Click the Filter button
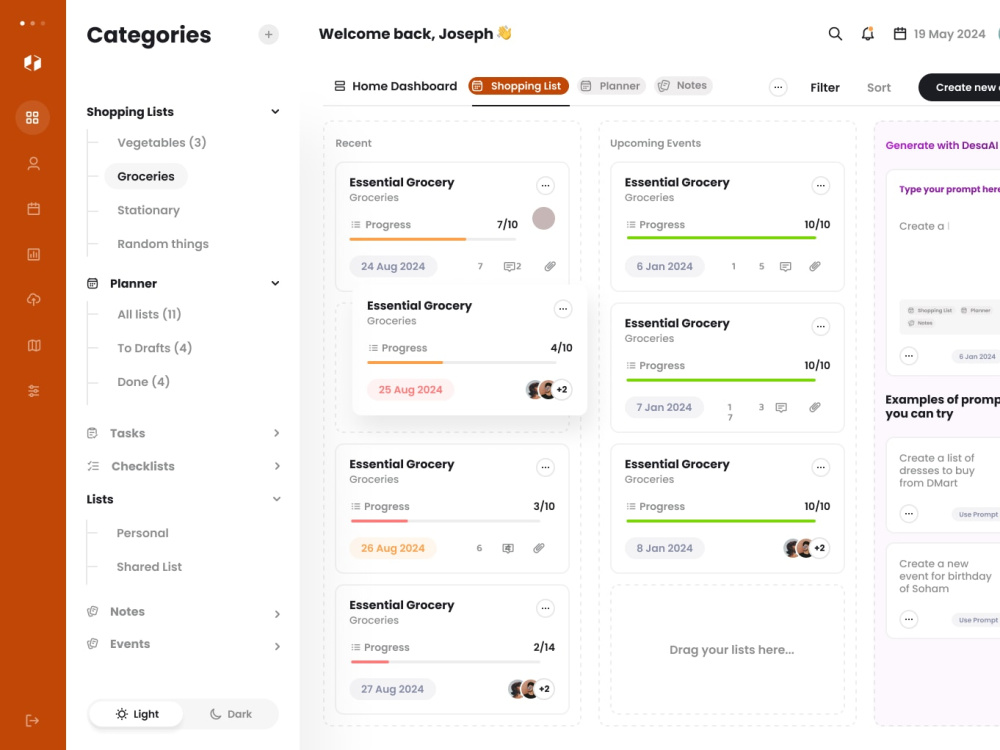 (x=825, y=87)
